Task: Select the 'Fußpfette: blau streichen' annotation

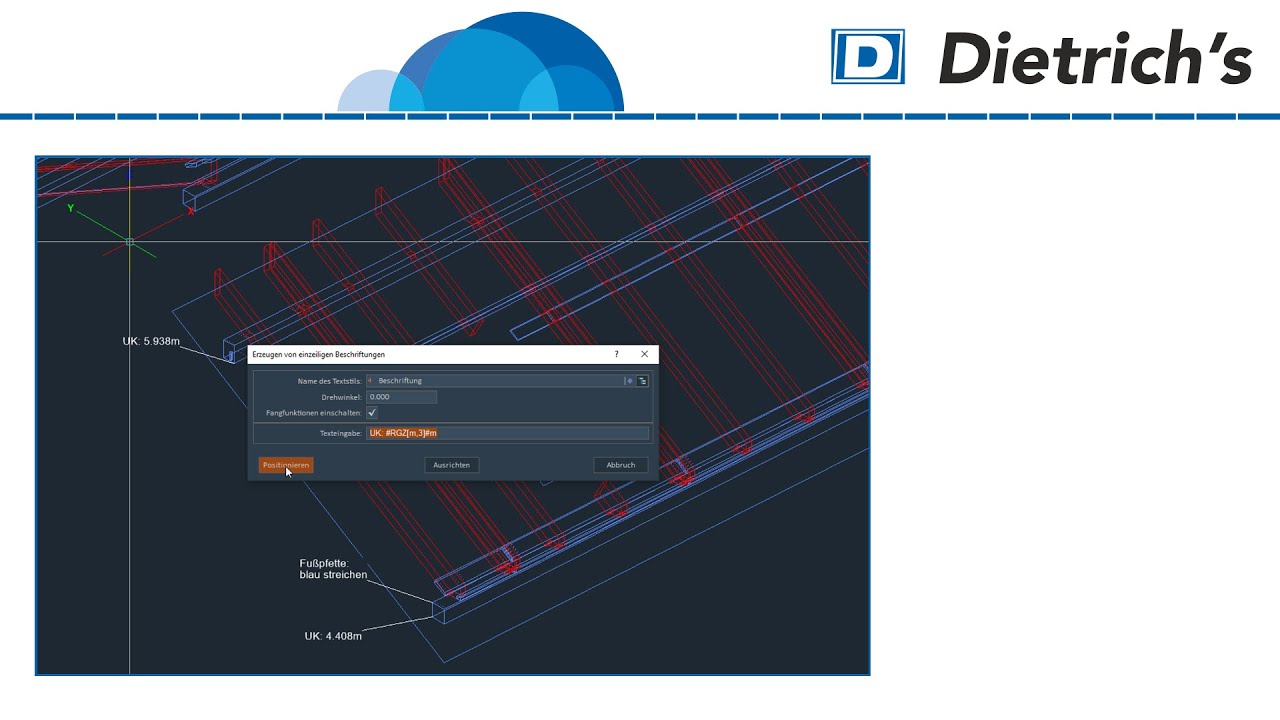Action: click(x=333, y=569)
